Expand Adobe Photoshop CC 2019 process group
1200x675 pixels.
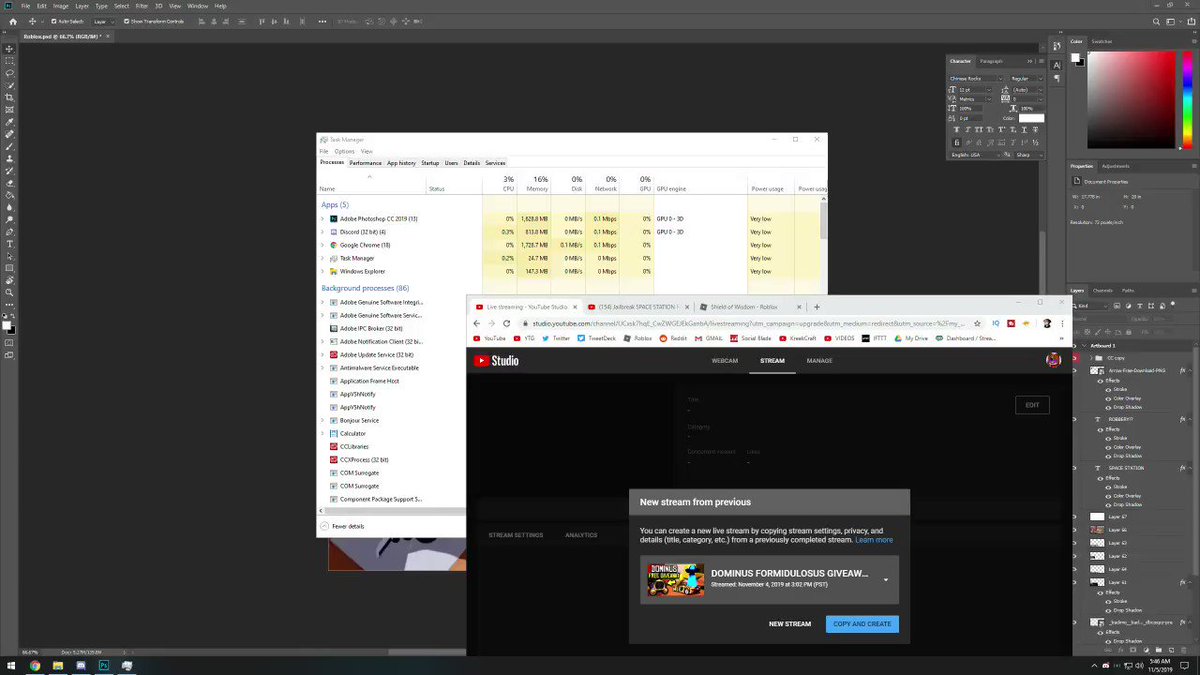coord(323,218)
